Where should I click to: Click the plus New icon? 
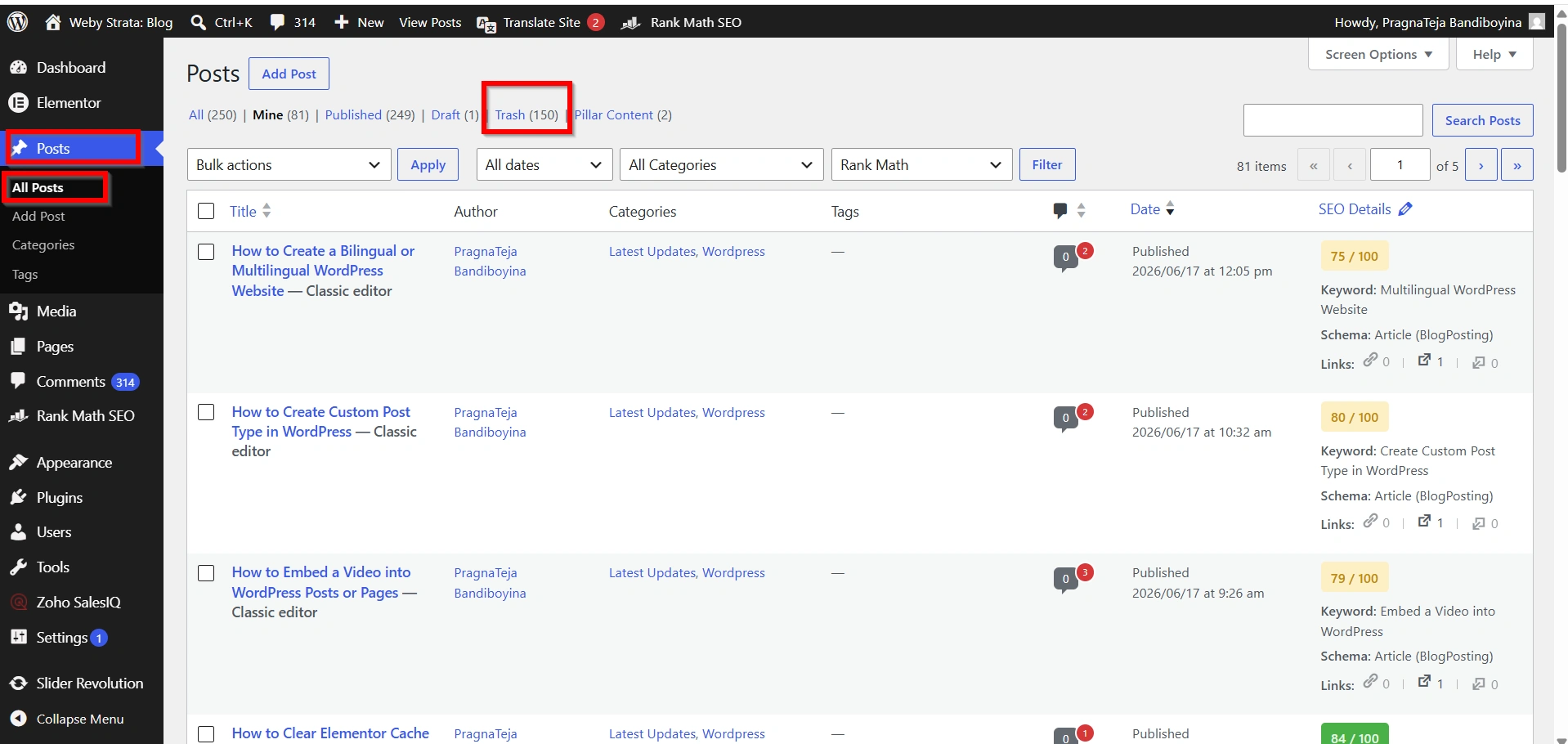point(342,22)
